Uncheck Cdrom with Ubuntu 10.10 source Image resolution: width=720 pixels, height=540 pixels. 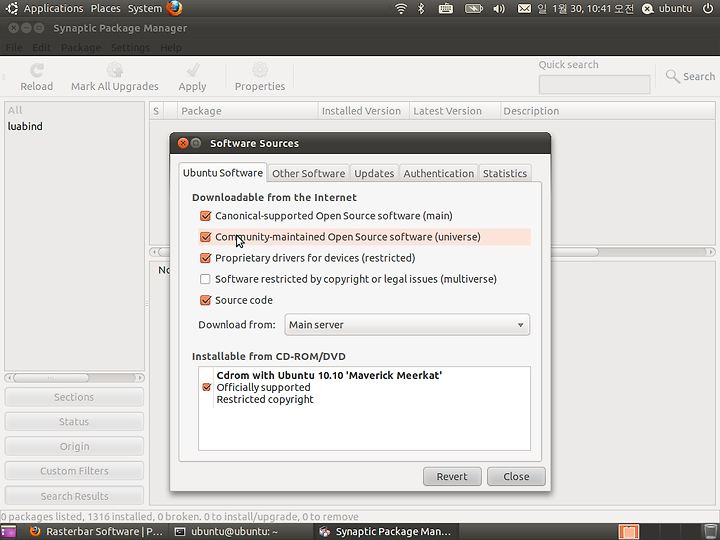click(x=207, y=387)
